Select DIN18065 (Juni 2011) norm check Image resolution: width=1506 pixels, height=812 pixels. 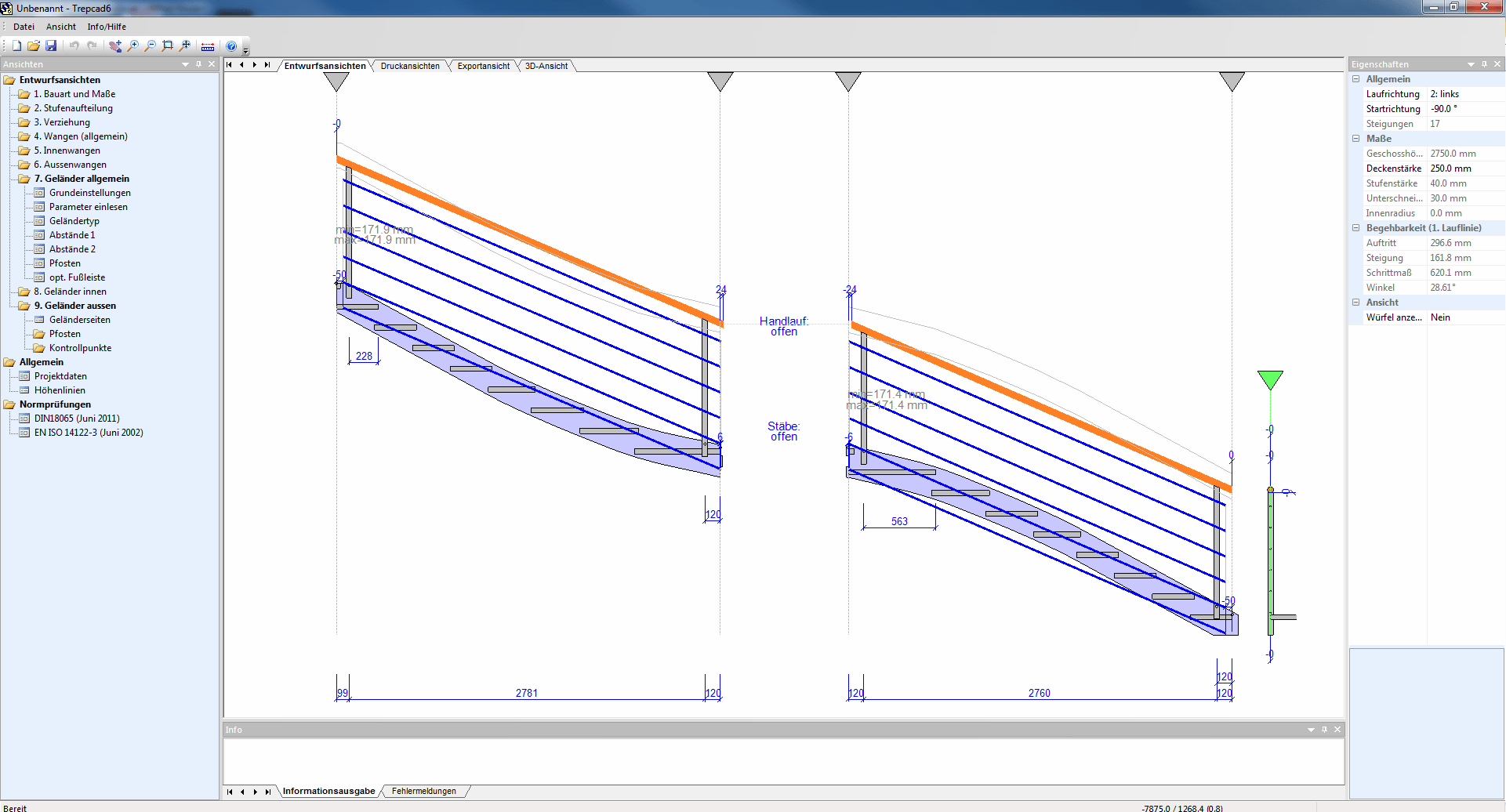coord(77,419)
